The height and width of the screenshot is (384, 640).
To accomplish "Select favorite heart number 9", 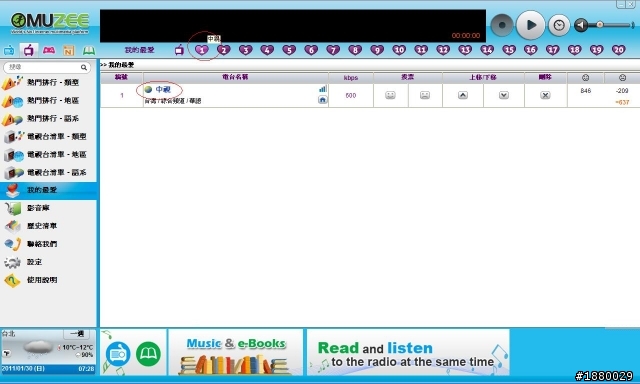I will pos(377,50).
